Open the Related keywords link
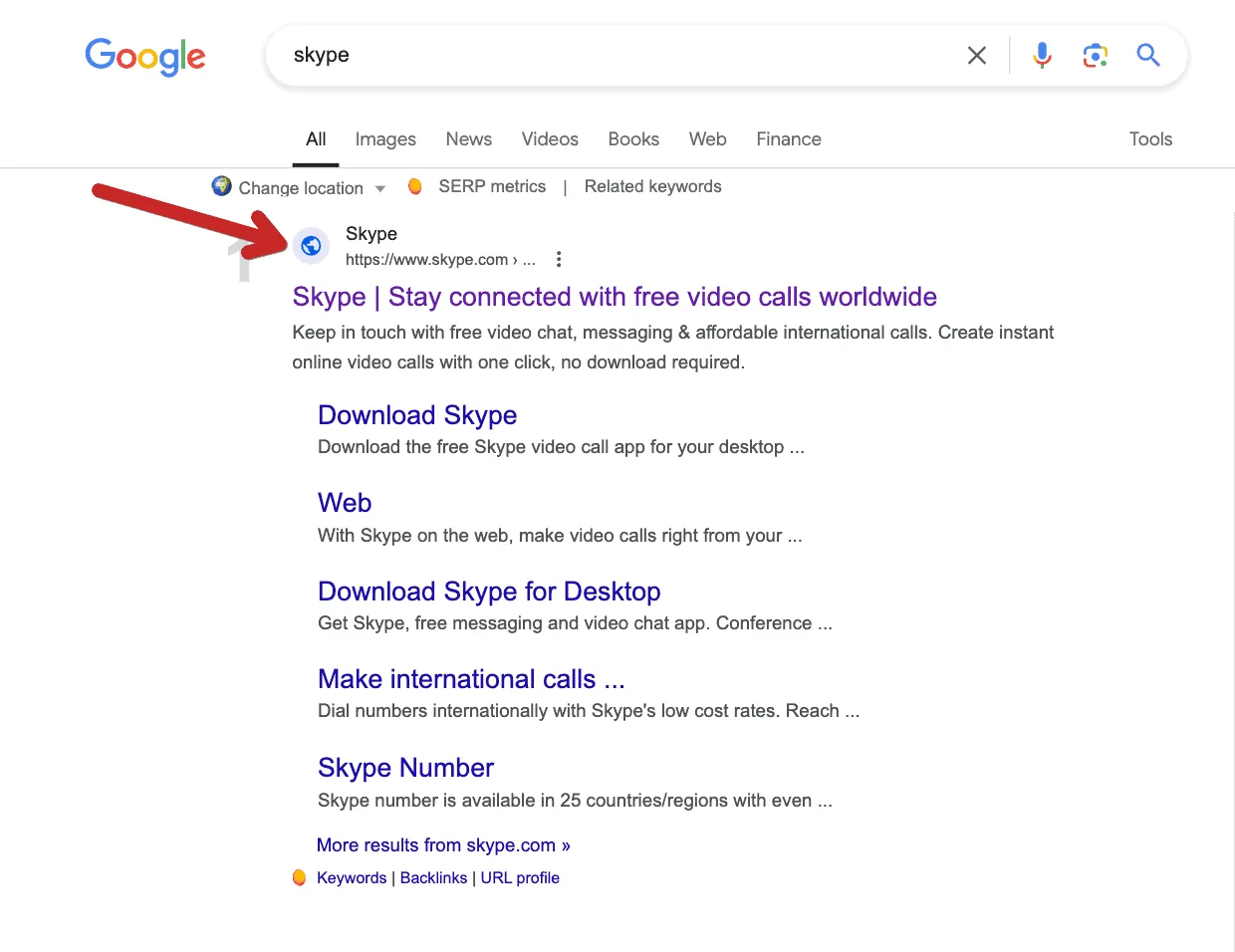Screen dimensions: 1235x952 (x=652, y=186)
